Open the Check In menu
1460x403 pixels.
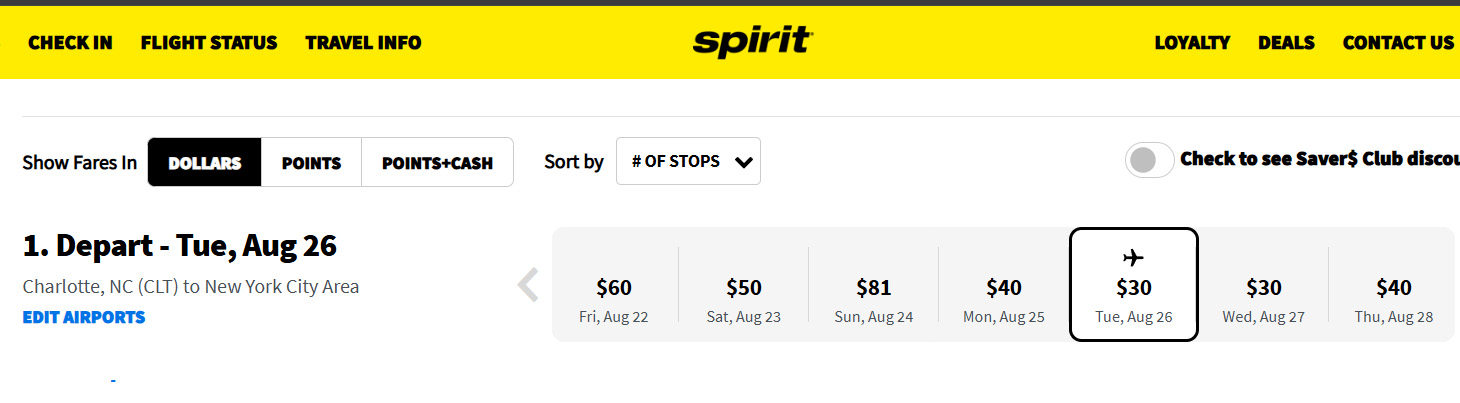click(x=70, y=42)
